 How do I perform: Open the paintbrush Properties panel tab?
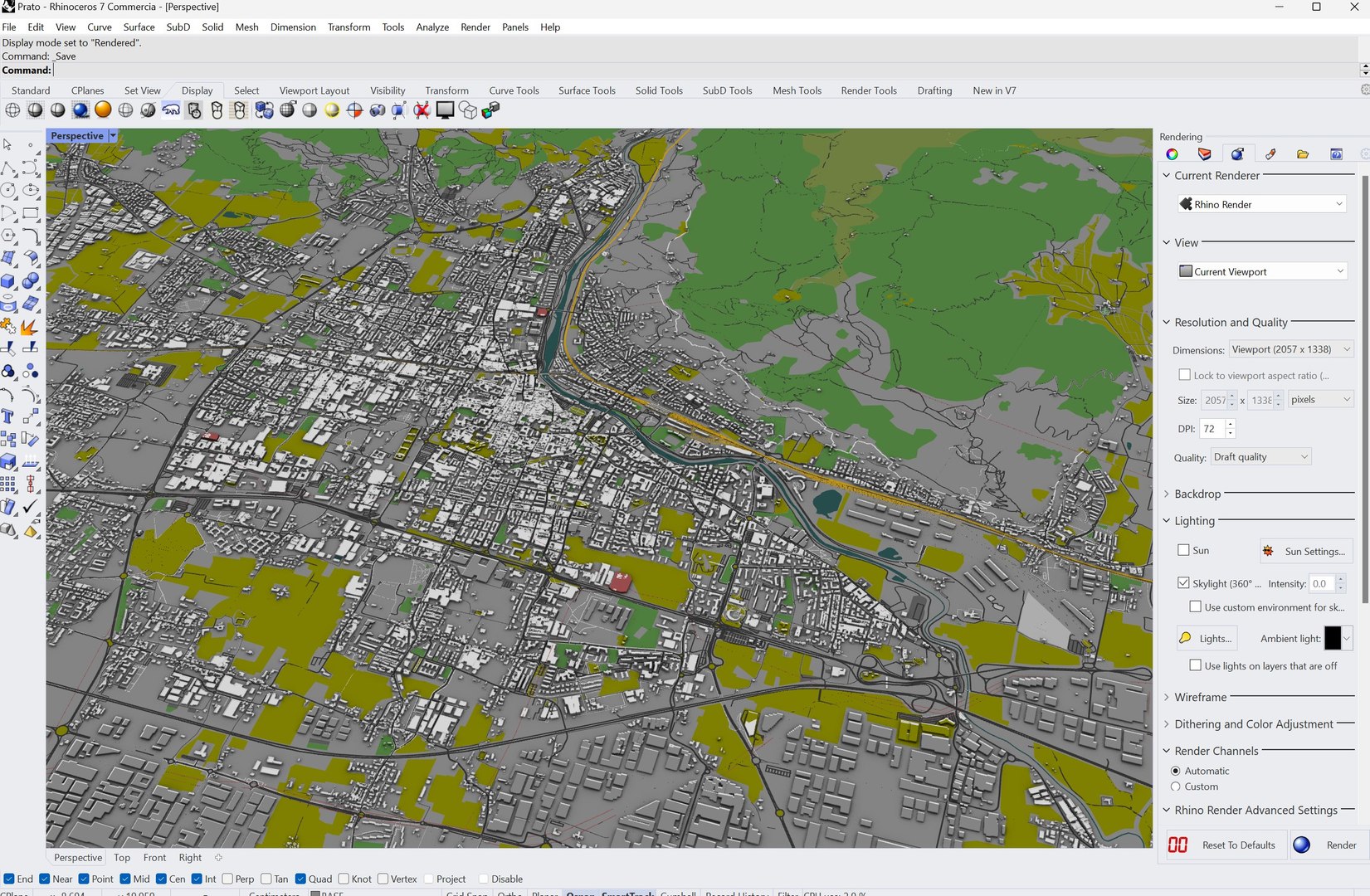(1270, 154)
